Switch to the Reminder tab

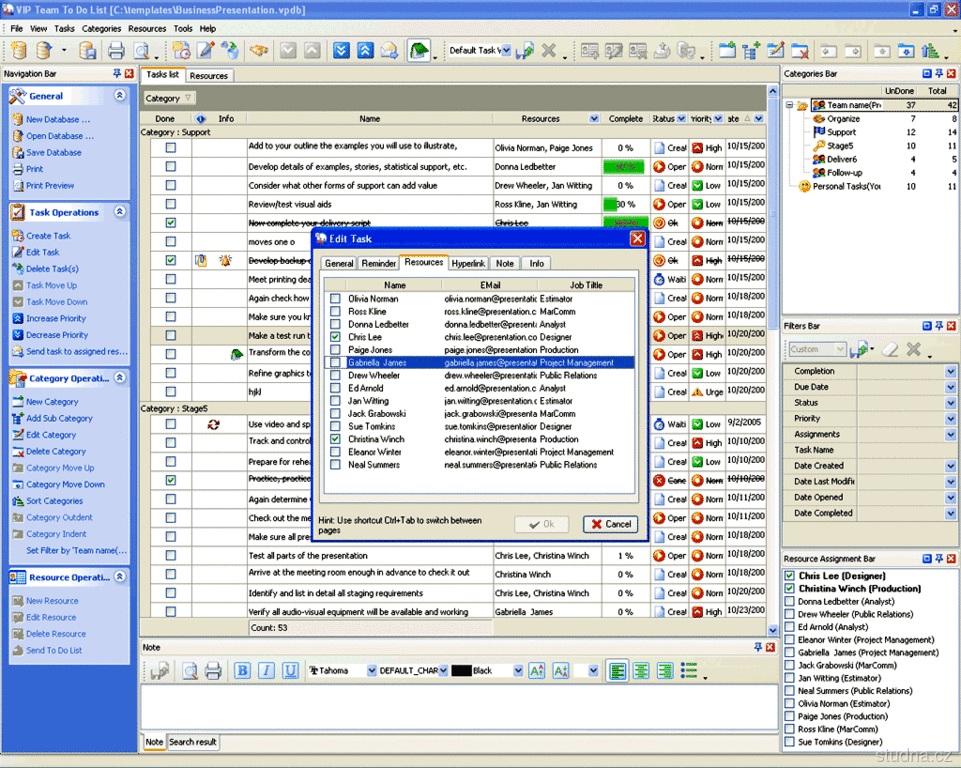pyautogui.click(x=378, y=263)
